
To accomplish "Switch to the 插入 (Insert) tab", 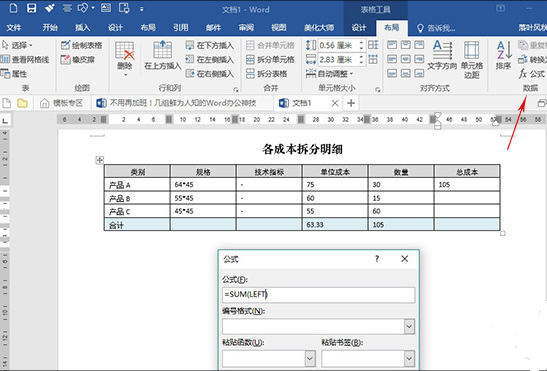I will [x=83, y=28].
